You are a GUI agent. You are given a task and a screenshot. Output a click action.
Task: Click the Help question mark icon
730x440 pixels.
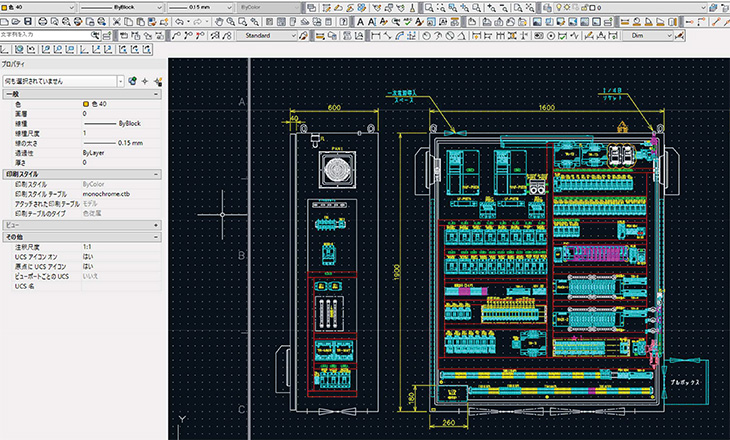[343, 21]
